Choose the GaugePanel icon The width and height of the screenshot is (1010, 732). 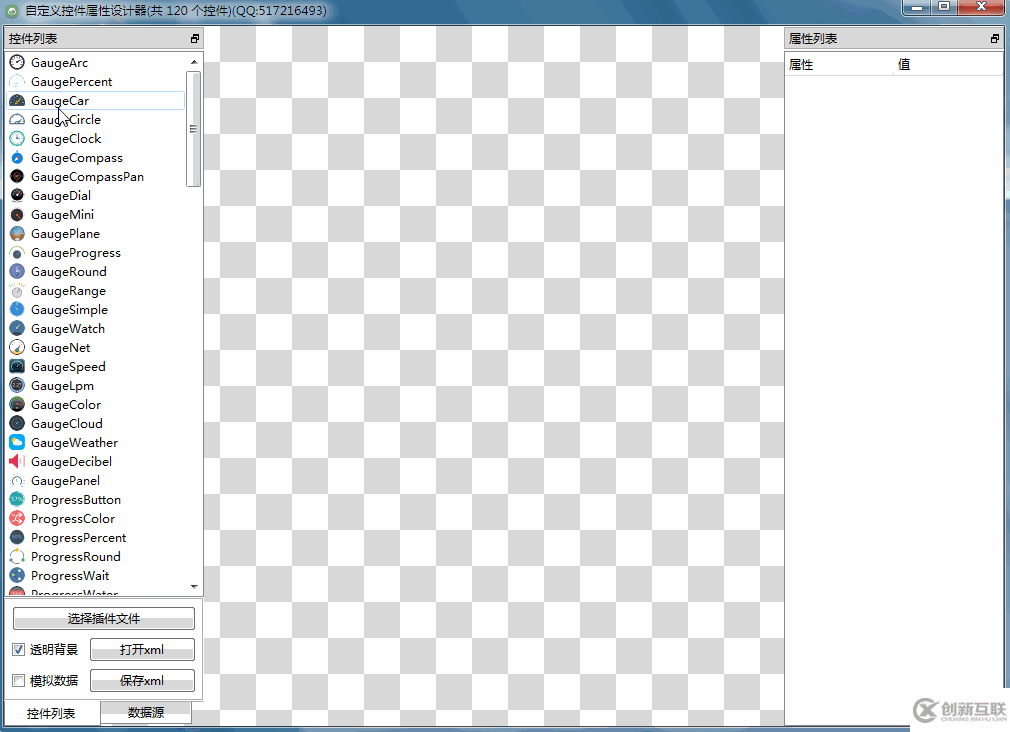(17, 481)
